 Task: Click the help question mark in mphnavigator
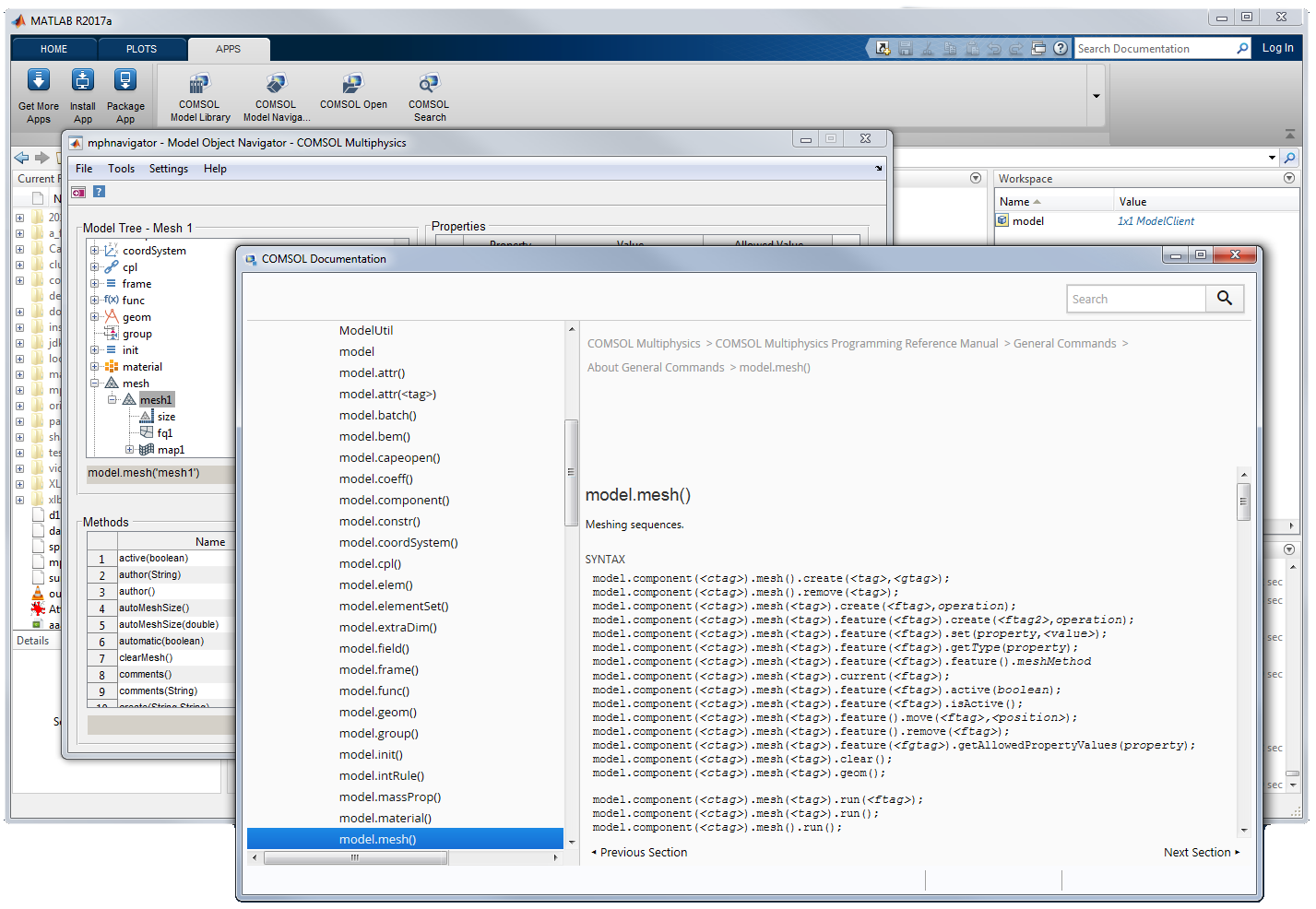click(99, 192)
